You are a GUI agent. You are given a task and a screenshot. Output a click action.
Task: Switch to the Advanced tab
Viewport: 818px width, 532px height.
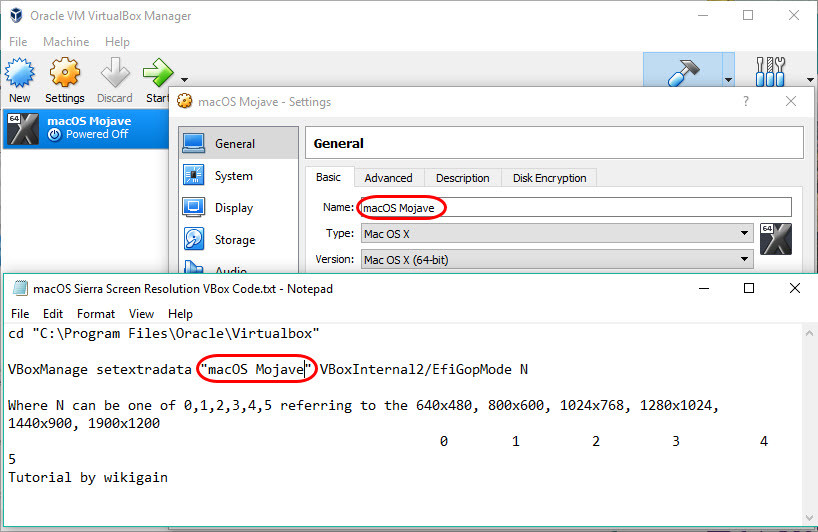pyautogui.click(x=388, y=178)
